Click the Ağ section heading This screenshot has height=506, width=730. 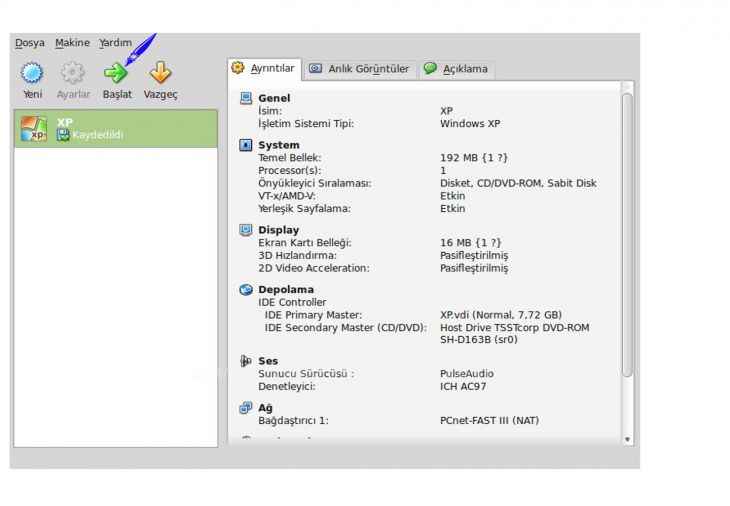point(265,408)
